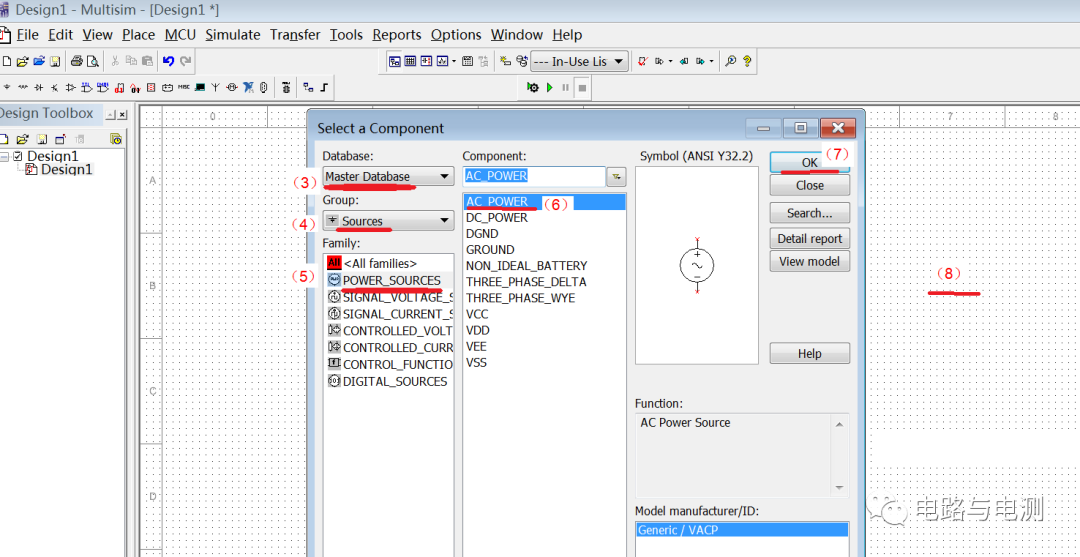Open the Postprocessor icon
The image size is (1080, 557).
pyautogui.click(x=468, y=61)
